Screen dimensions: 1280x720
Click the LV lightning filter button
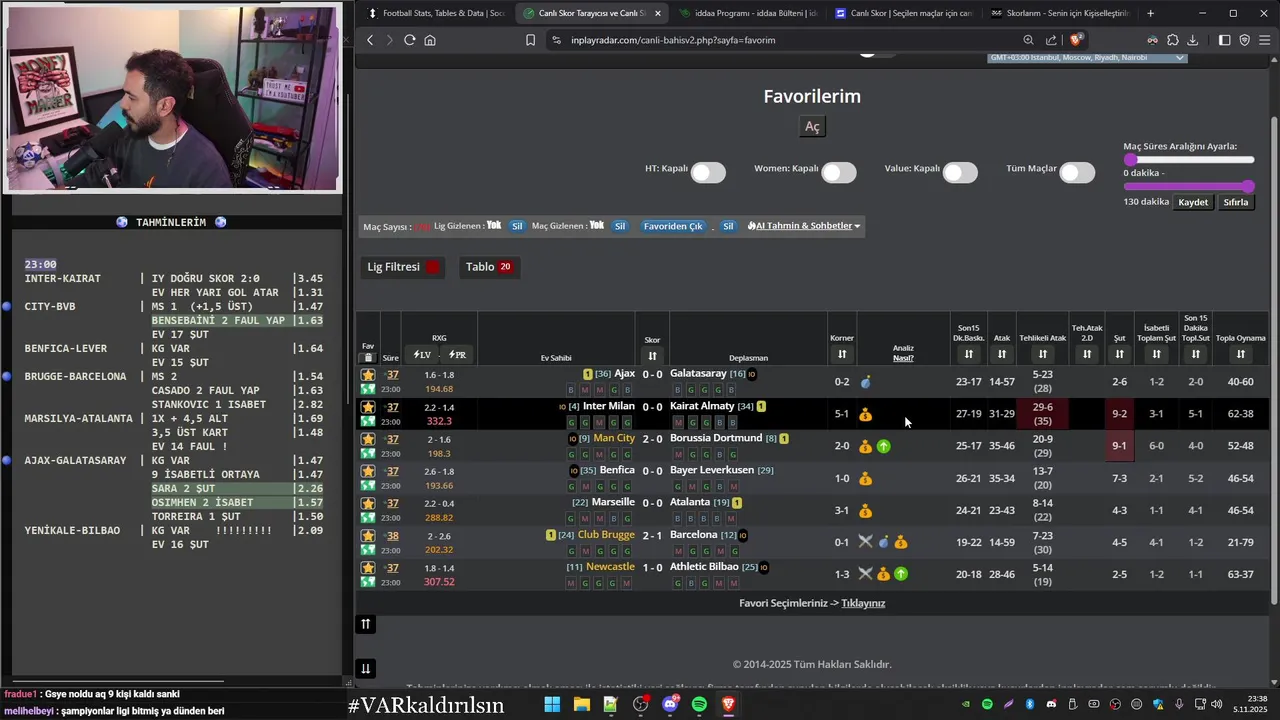pos(422,355)
